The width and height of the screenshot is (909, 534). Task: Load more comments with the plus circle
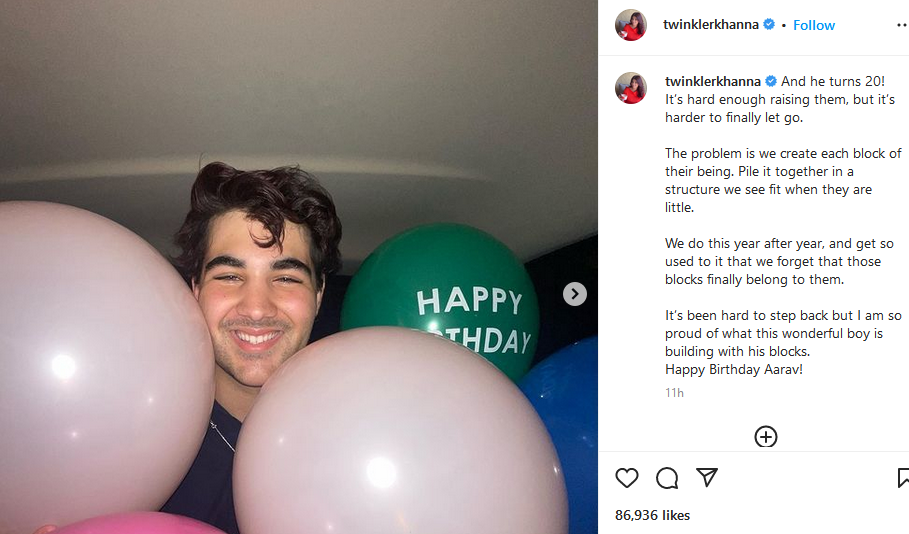tap(766, 437)
